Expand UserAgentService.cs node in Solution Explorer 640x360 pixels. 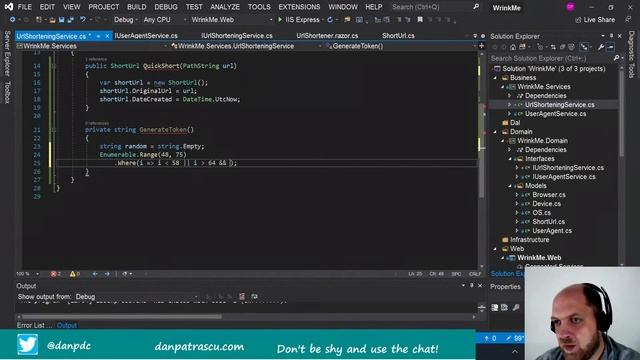(x=509, y=114)
